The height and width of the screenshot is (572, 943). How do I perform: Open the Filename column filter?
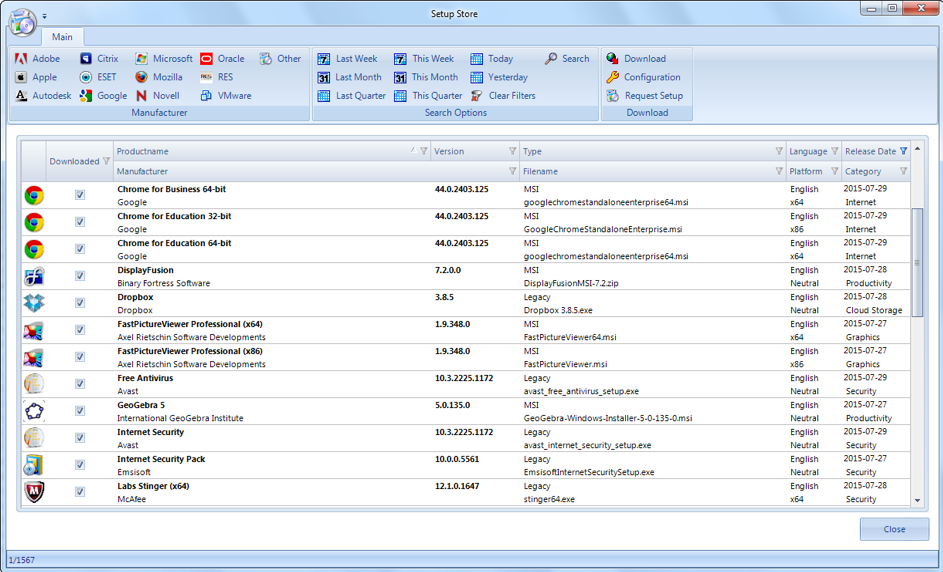(779, 171)
